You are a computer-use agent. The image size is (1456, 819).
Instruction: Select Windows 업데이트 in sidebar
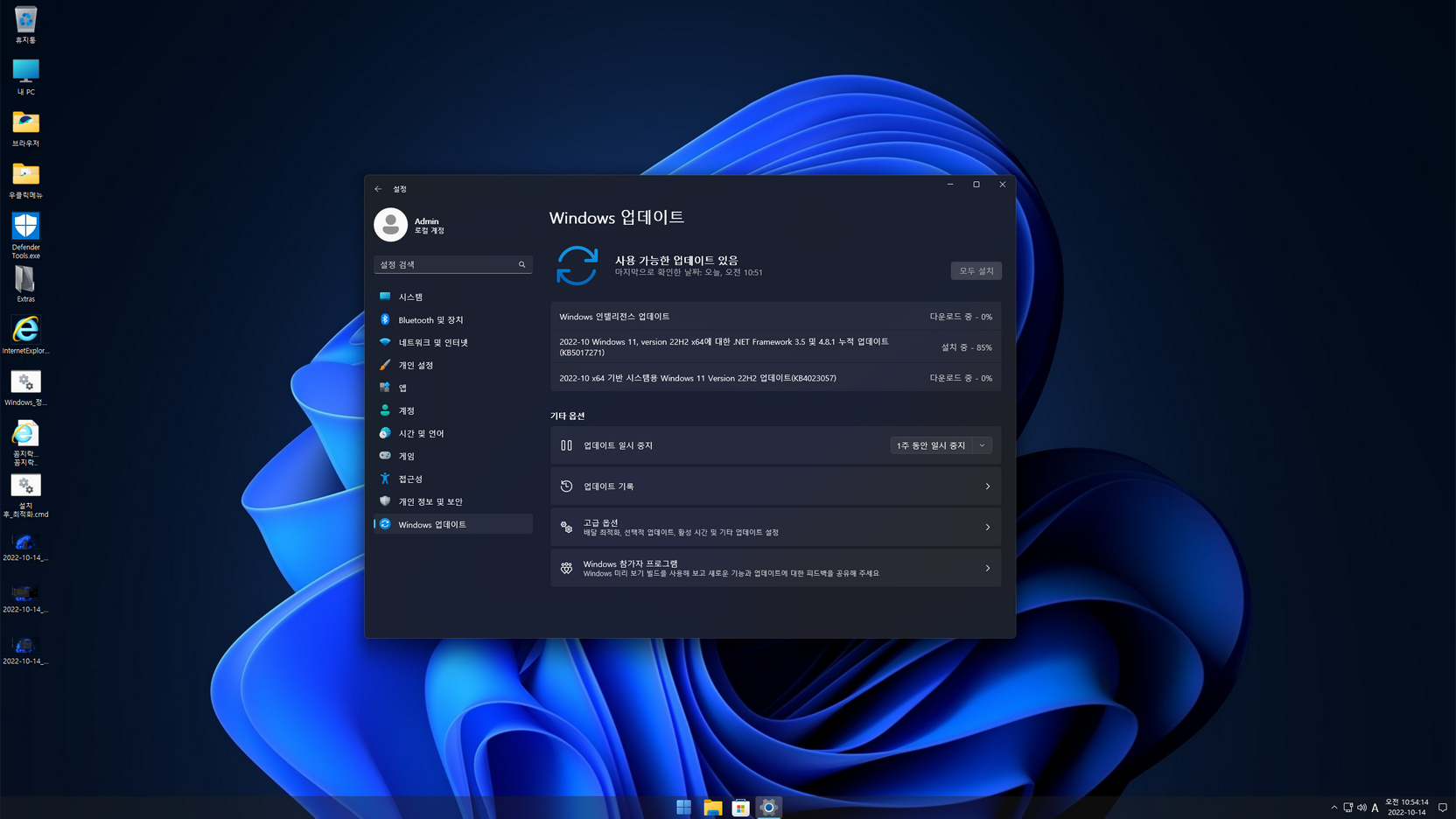452,524
